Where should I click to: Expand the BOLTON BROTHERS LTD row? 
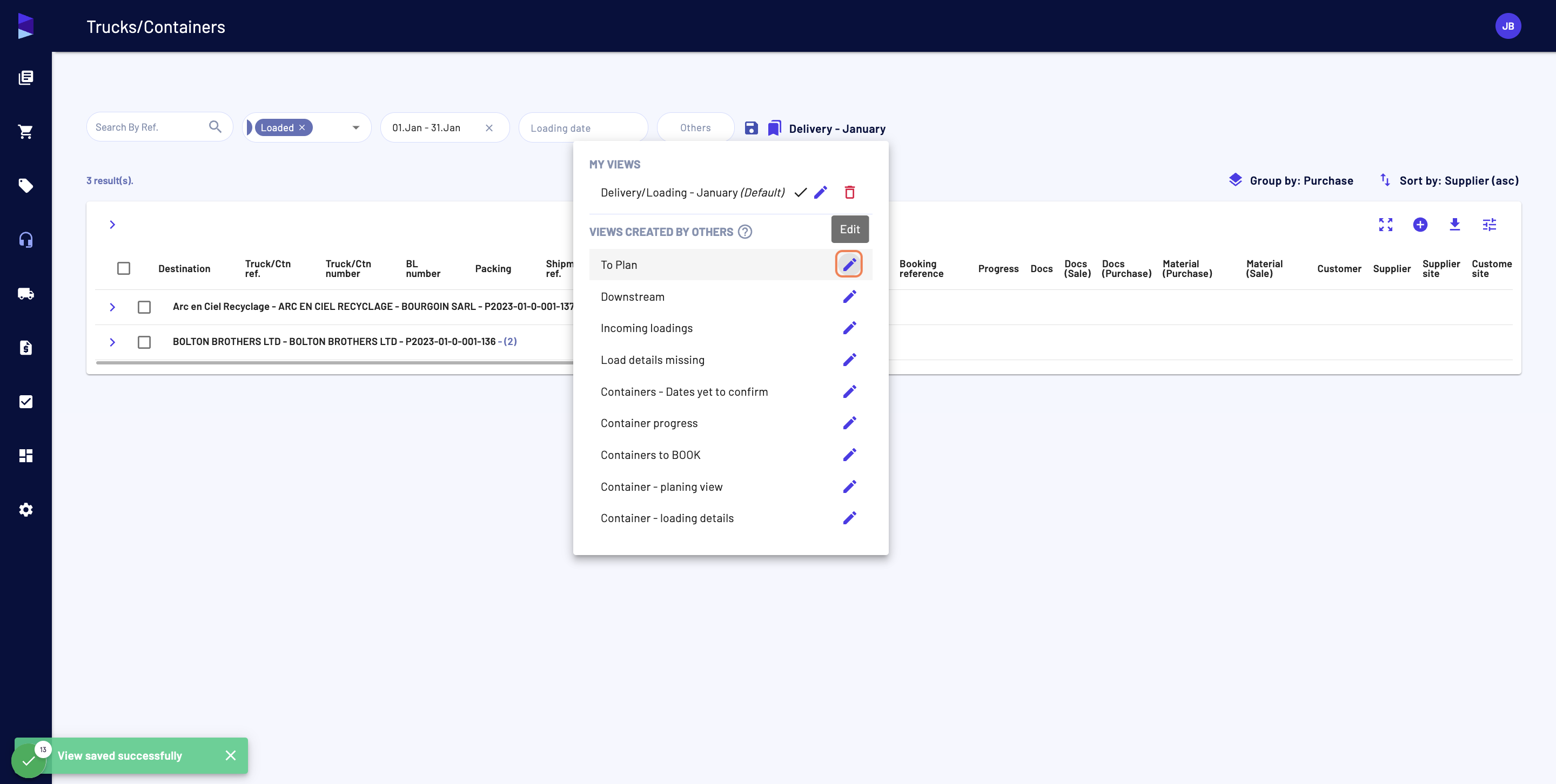112,342
